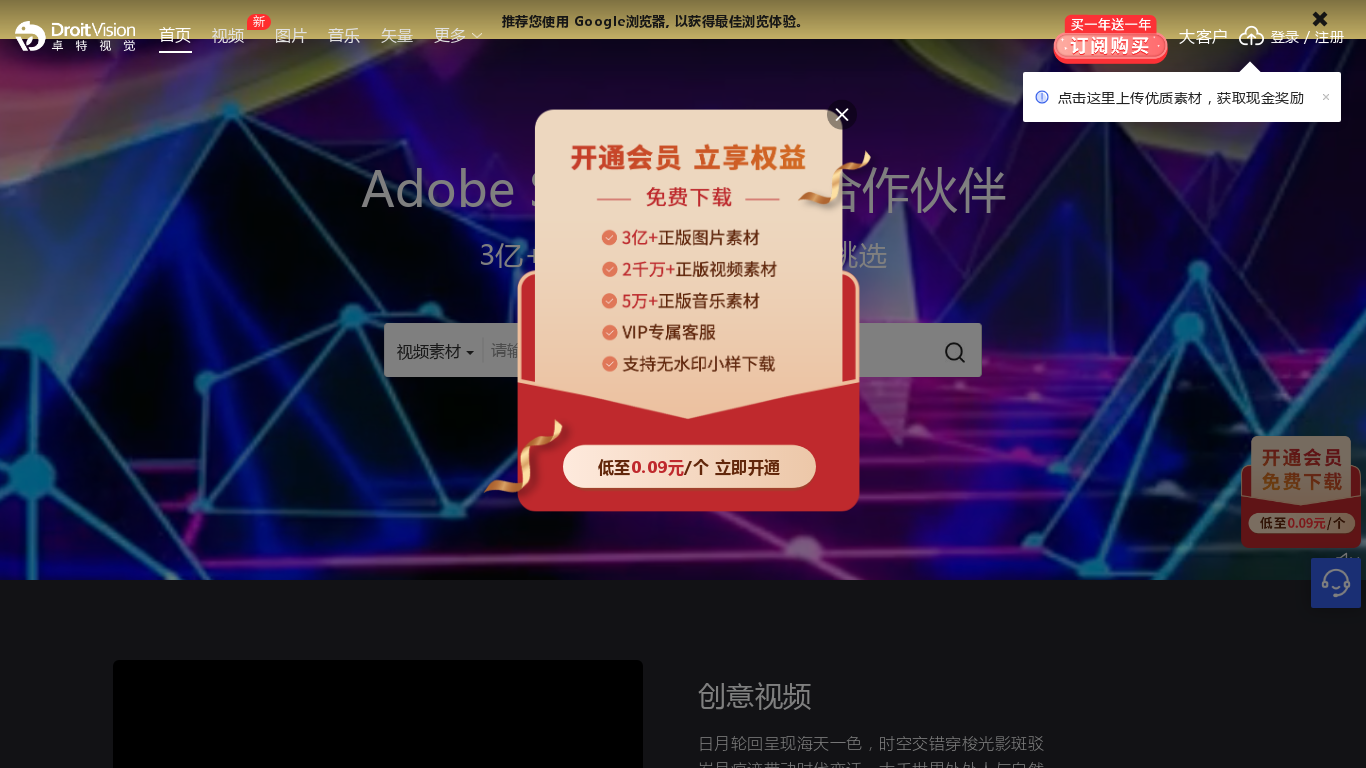Open the 矢量 section
Screen dimensions: 1366x768
[x=397, y=36]
